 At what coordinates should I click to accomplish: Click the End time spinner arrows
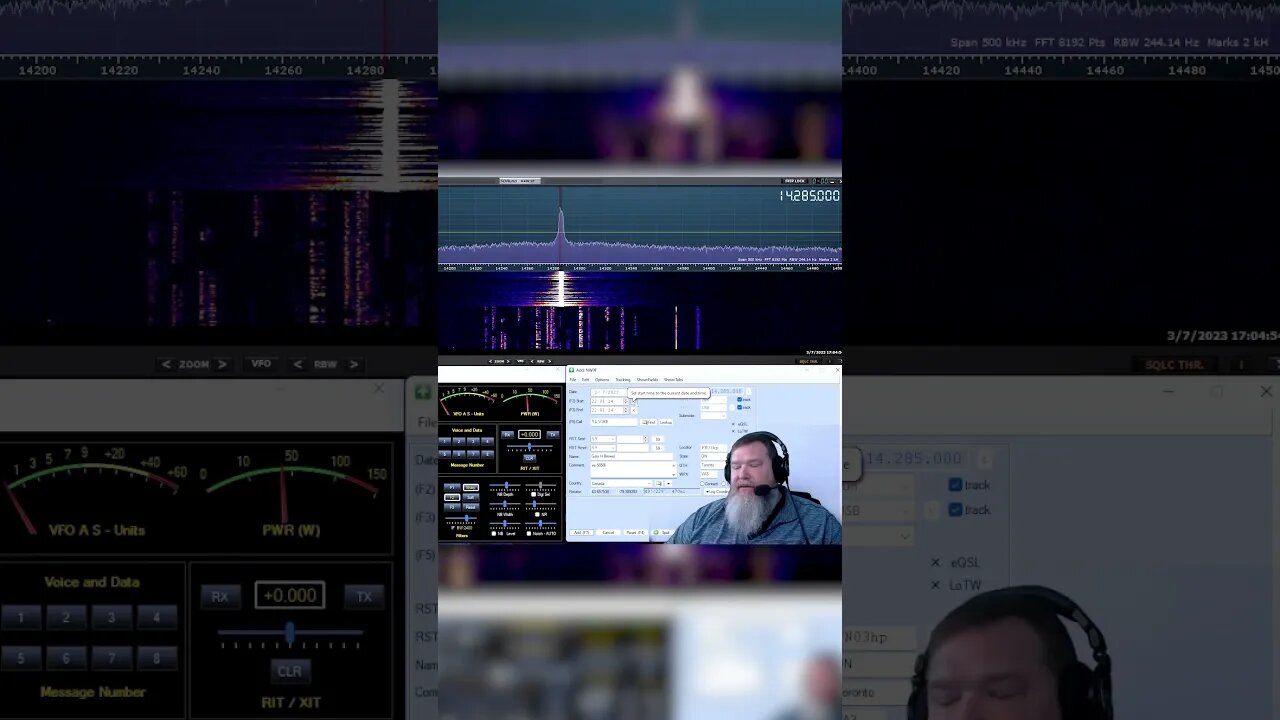coord(625,410)
